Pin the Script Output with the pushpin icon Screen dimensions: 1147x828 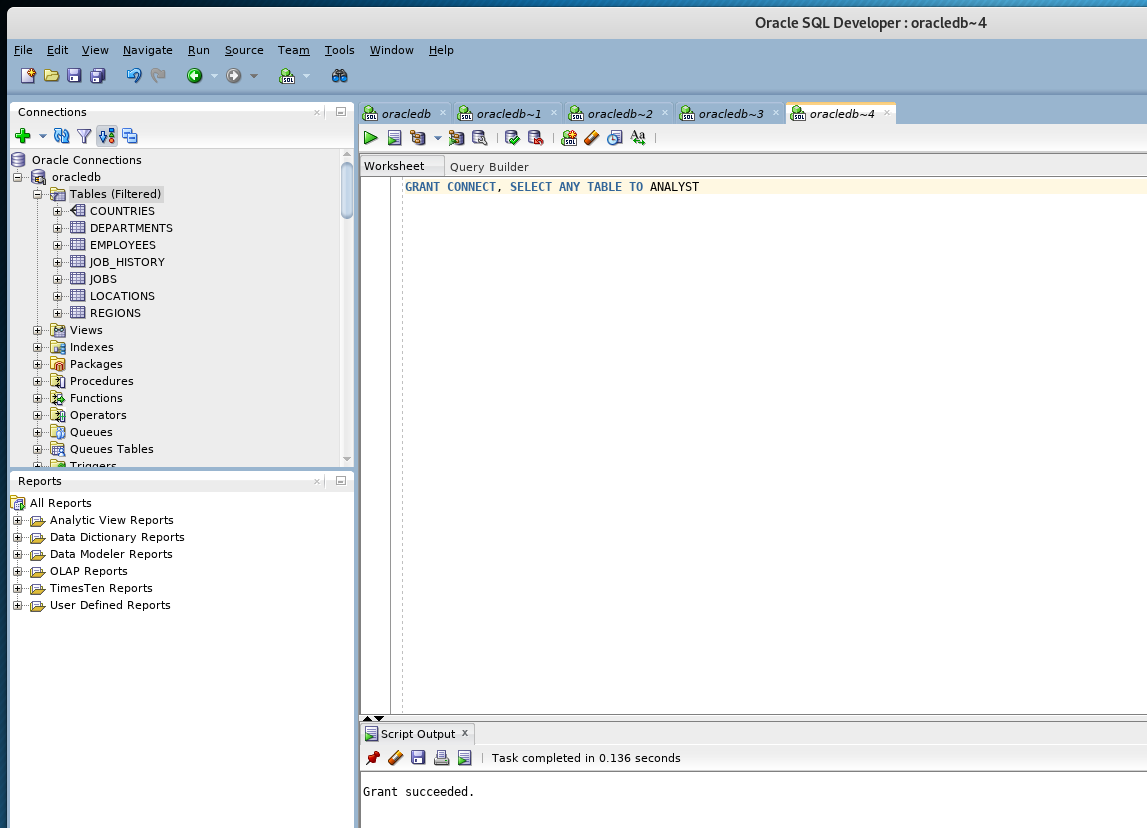pyautogui.click(x=371, y=757)
